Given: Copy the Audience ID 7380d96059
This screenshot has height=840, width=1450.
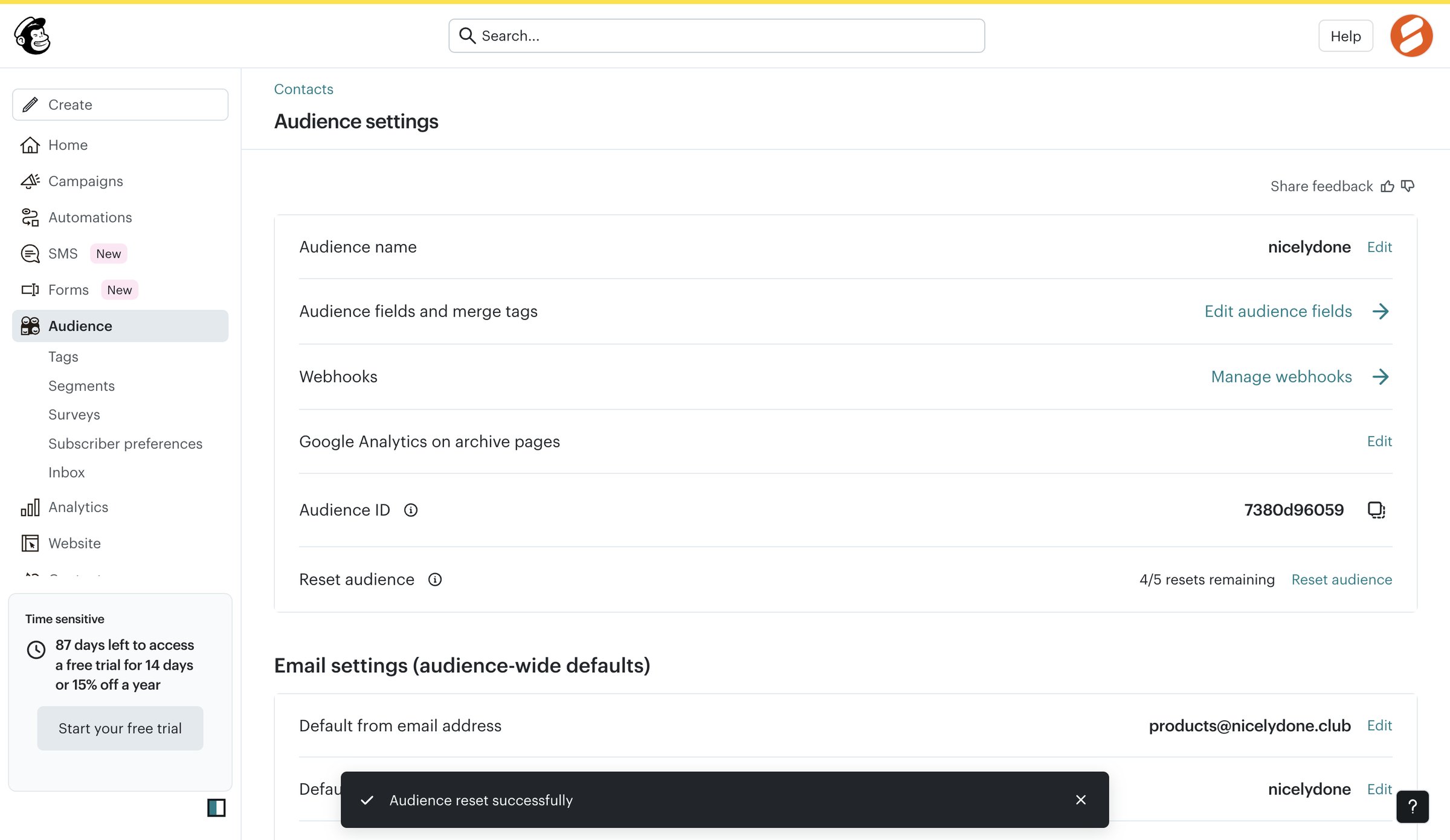Looking at the screenshot, I should point(1376,510).
